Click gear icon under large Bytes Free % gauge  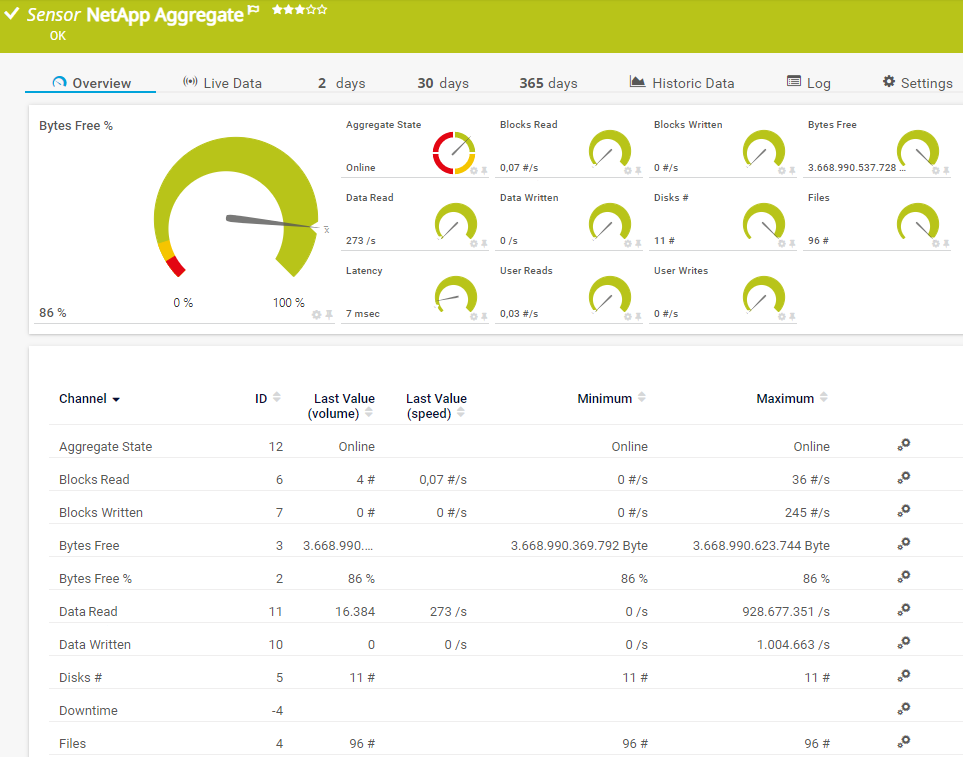(x=316, y=315)
